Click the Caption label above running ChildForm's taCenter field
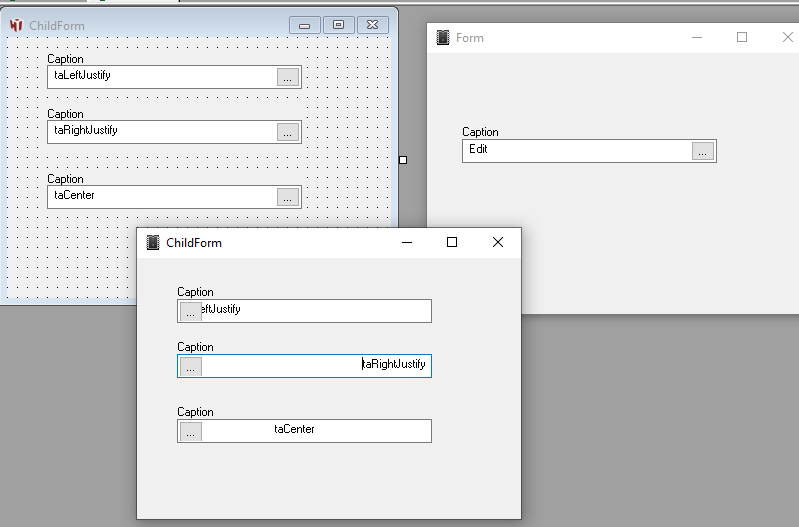Viewport: 799px width, 527px height. (x=195, y=412)
